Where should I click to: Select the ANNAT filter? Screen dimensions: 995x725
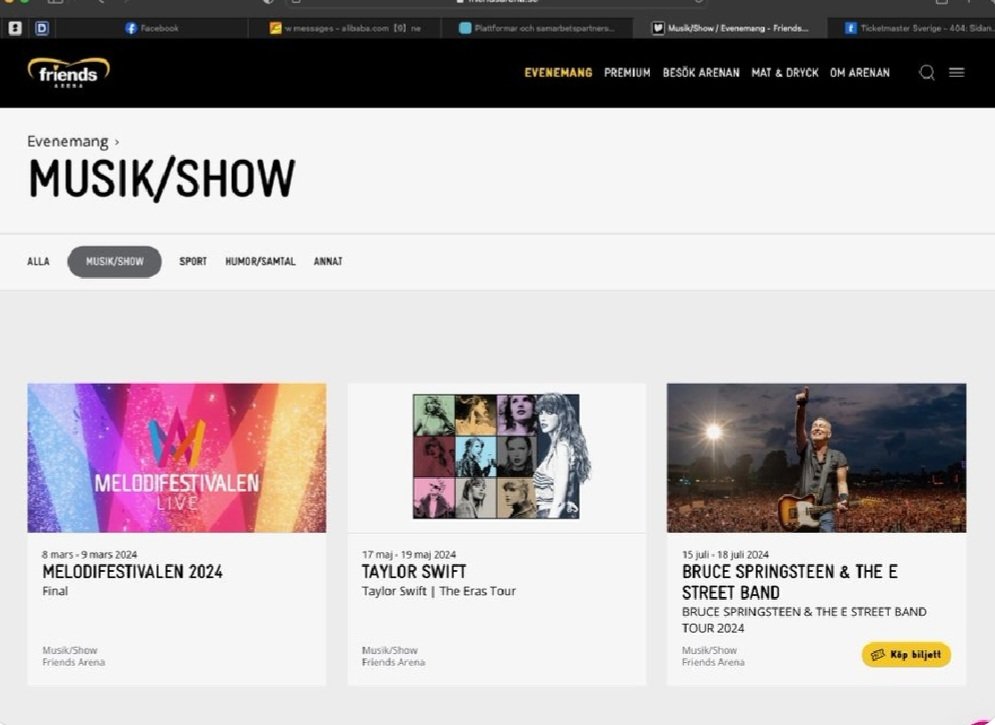[328, 261]
